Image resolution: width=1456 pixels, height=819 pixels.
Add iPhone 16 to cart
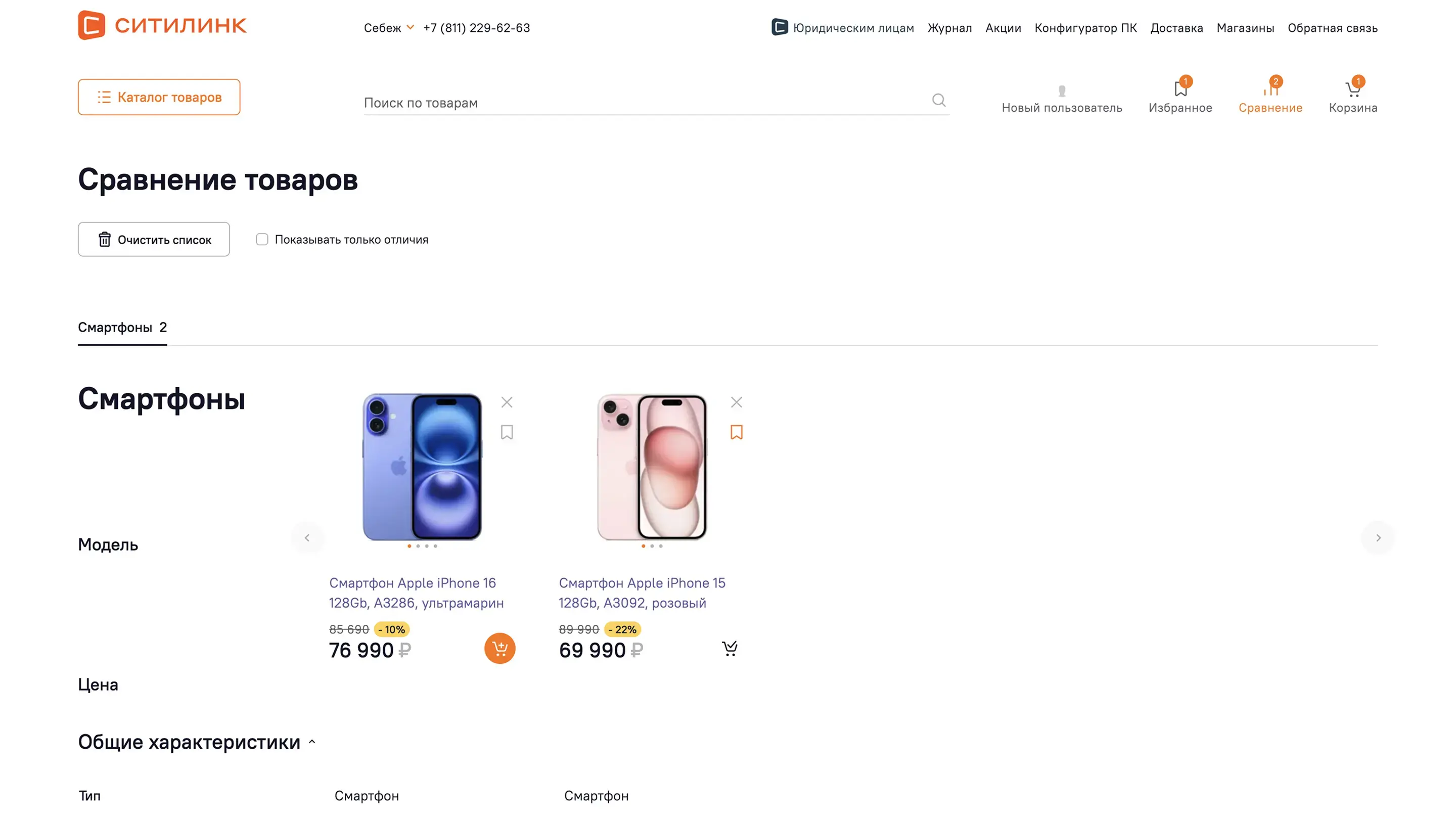[x=499, y=648]
